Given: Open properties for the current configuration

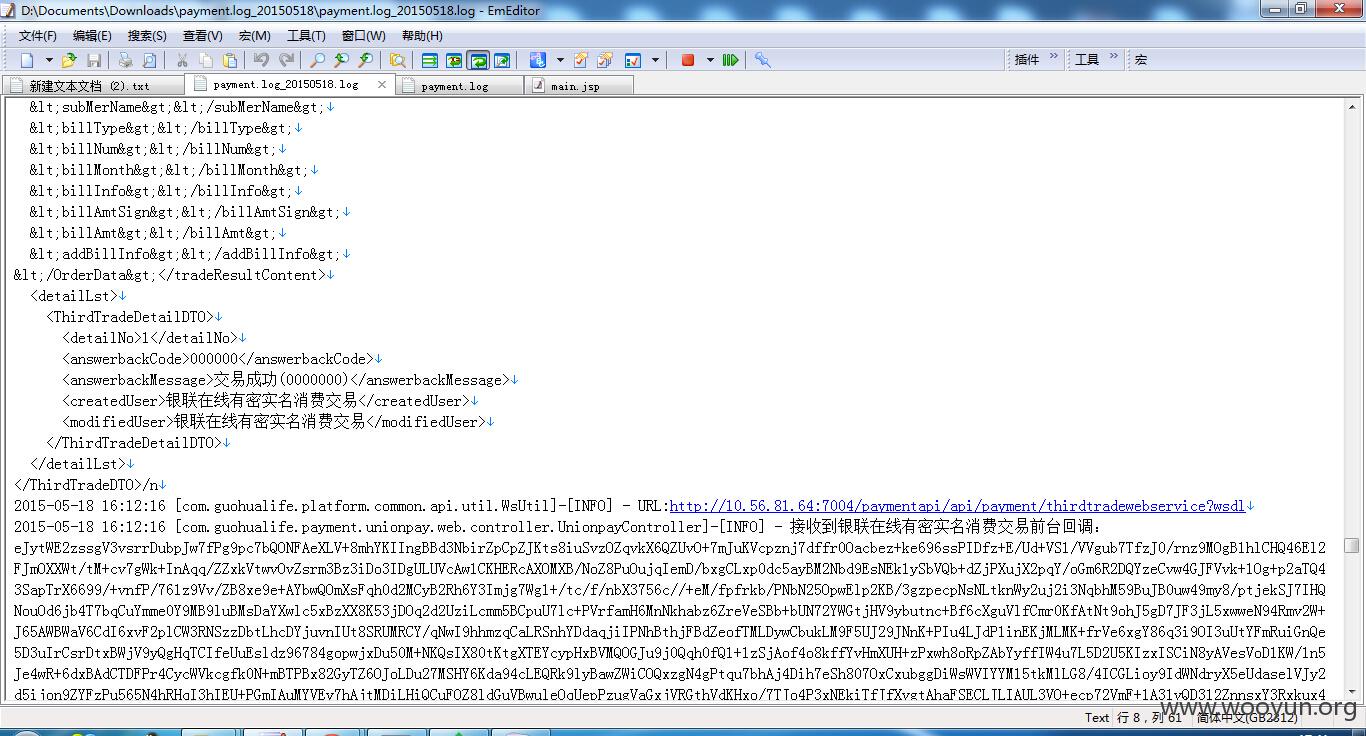Looking at the screenshot, I should (x=580, y=60).
